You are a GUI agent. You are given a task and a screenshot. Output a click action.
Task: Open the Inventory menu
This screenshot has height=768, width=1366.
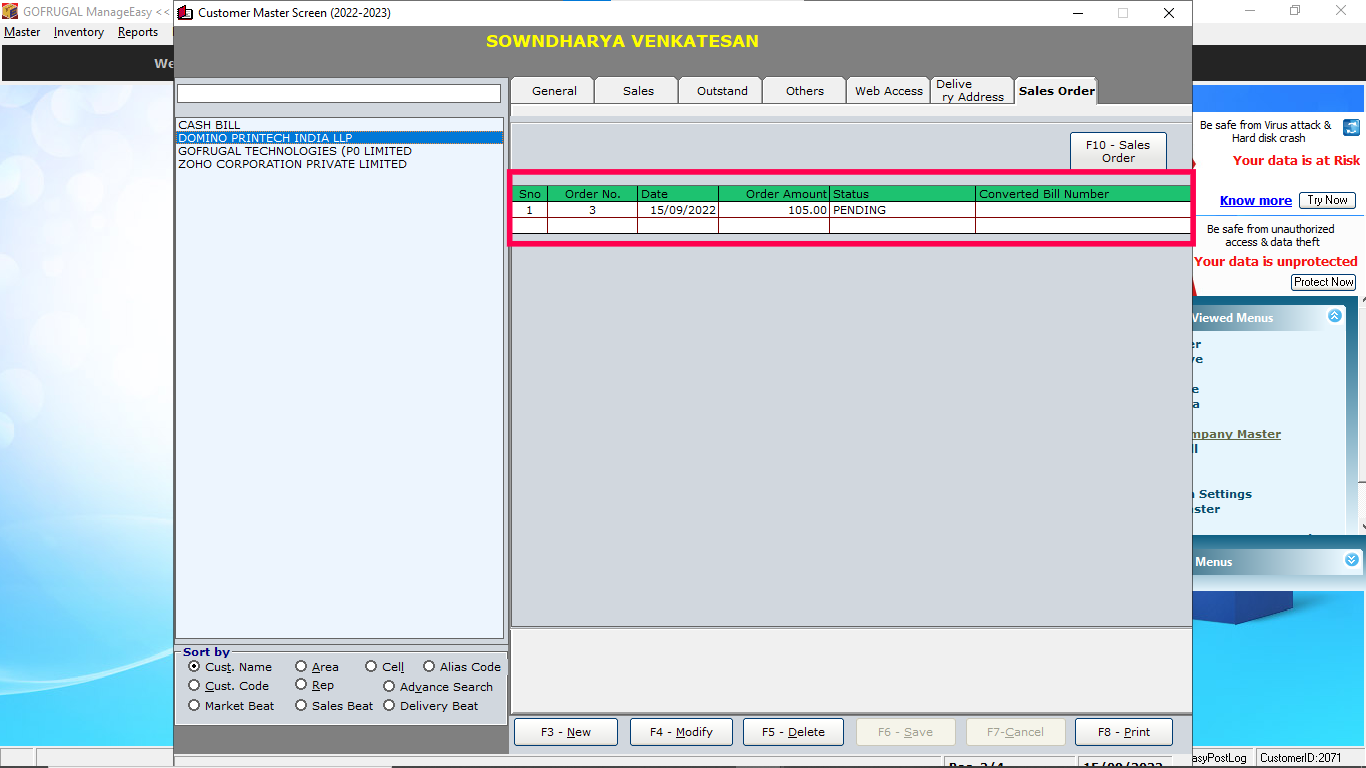79,32
